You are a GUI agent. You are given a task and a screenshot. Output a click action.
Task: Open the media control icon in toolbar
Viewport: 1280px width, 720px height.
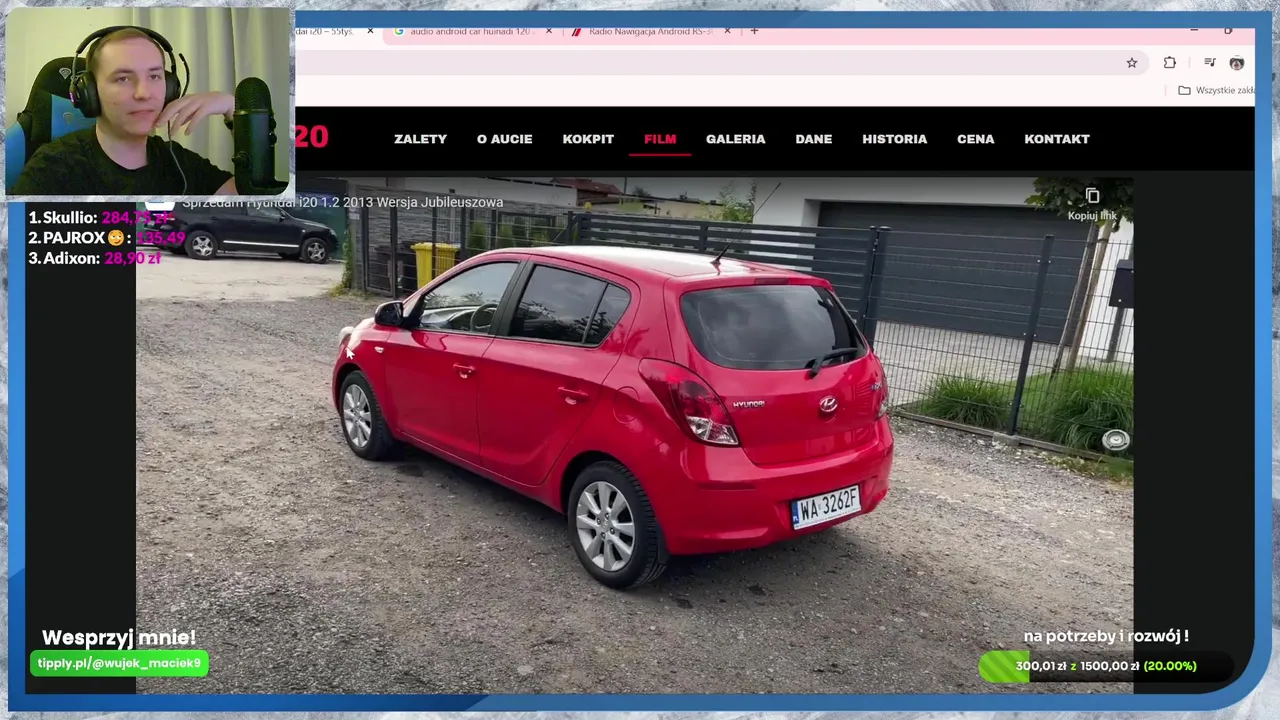1209,63
